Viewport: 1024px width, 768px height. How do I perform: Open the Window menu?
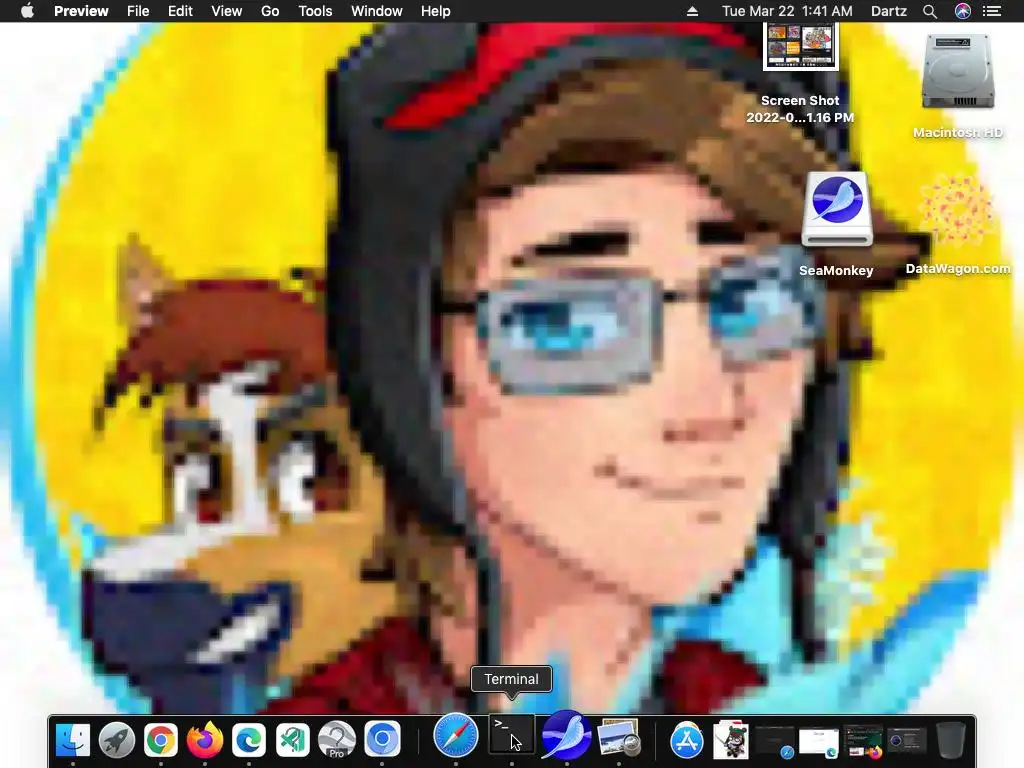377,11
